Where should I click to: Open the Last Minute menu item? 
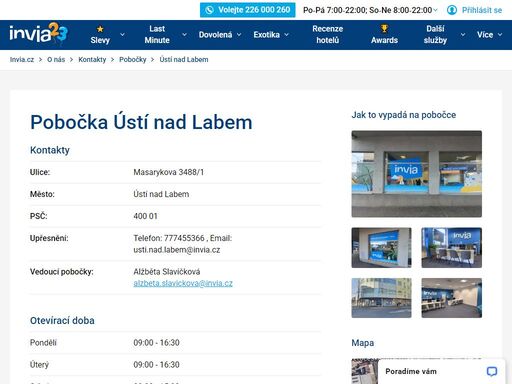coord(157,35)
